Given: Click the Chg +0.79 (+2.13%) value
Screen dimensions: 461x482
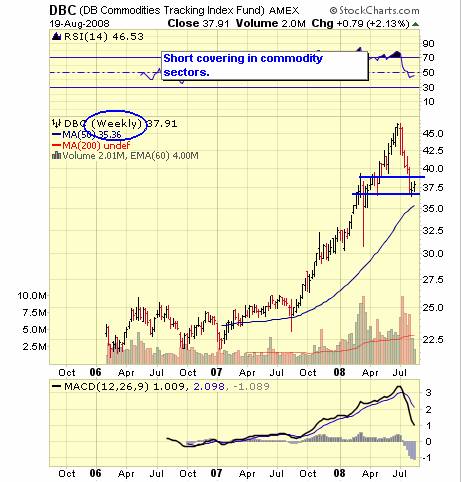Looking at the screenshot, I should tap(360, 23).
